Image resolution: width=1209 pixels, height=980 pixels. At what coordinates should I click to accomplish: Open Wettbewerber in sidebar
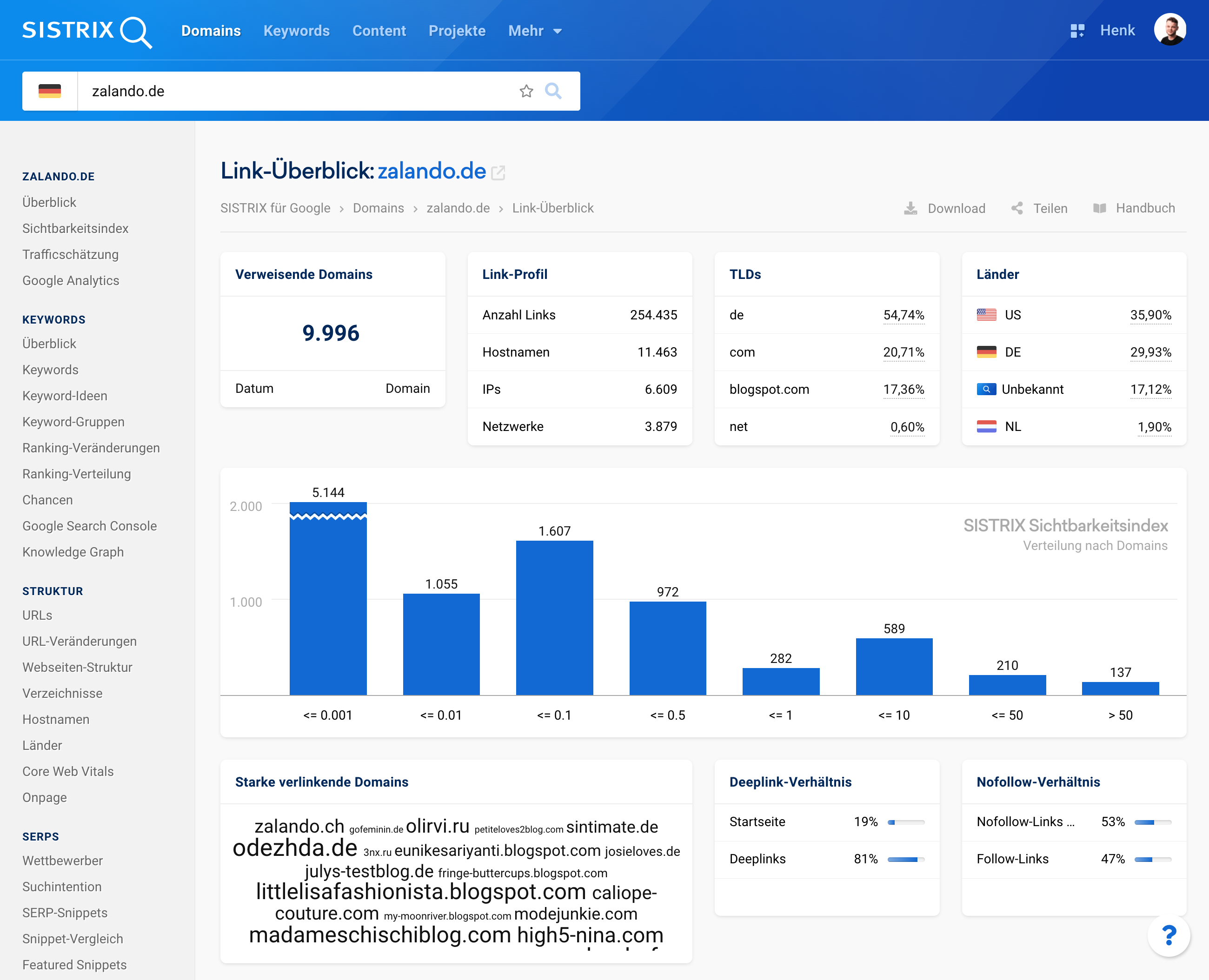pyautogui.click(x=63, y=861)
